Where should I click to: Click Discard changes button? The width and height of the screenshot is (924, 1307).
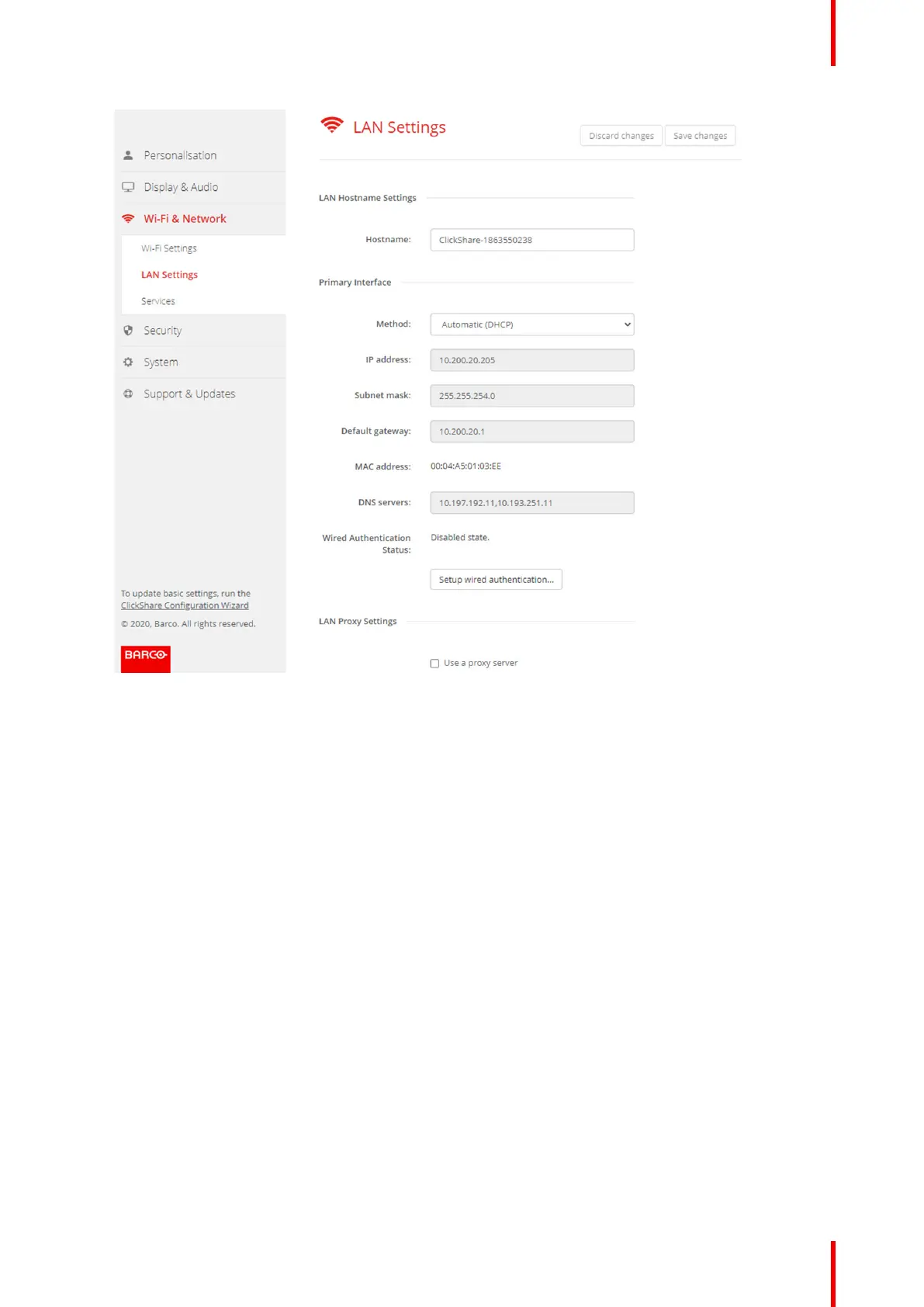click(x=621, y=136)
